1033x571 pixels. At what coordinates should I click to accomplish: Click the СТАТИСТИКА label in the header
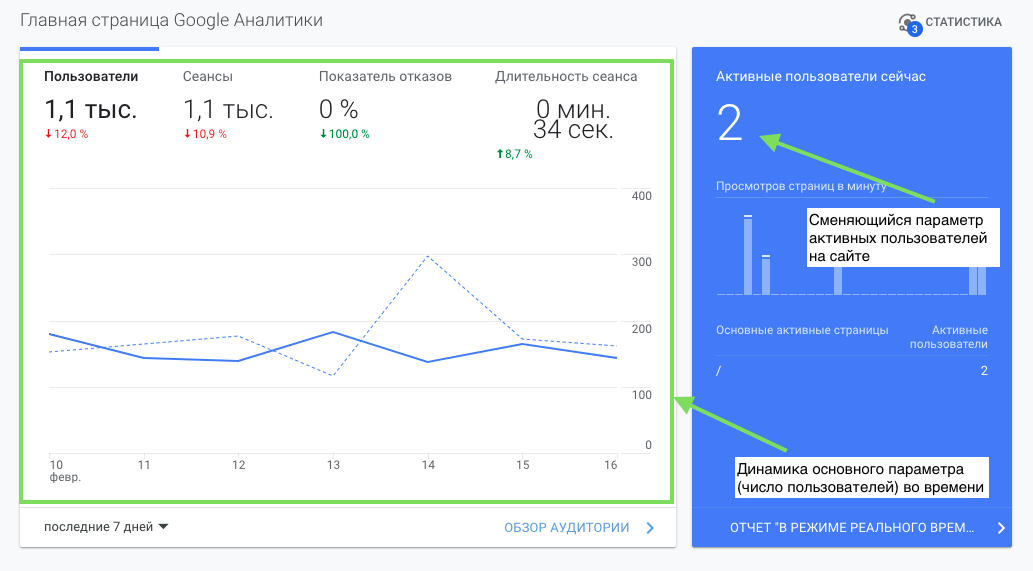(963, 22)
